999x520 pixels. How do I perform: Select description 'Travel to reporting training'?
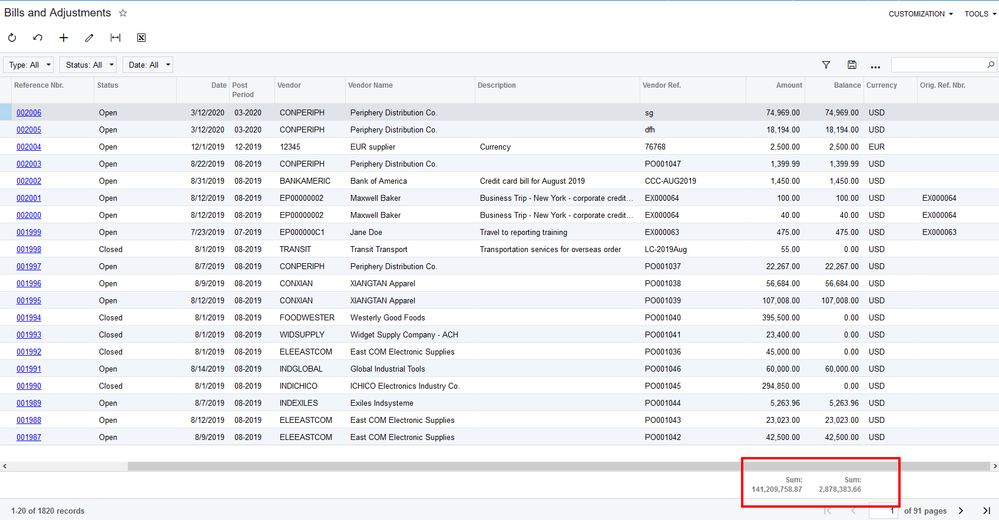point(523,233)
